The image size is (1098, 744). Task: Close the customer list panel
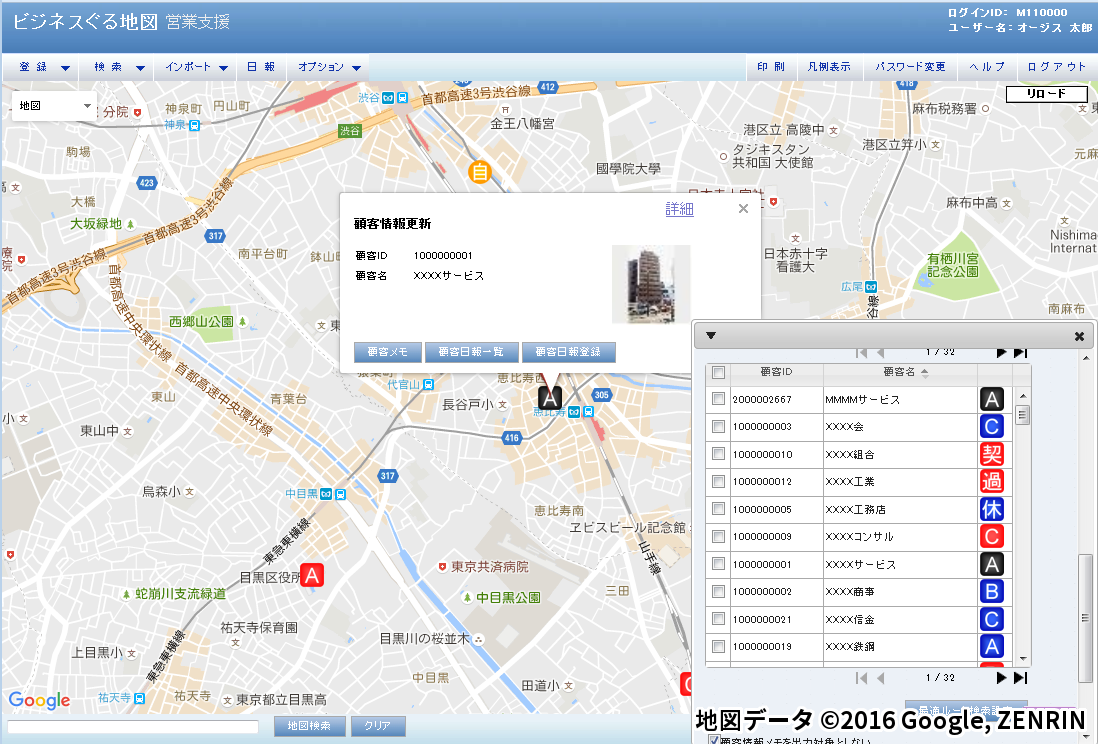point(1079,336)
